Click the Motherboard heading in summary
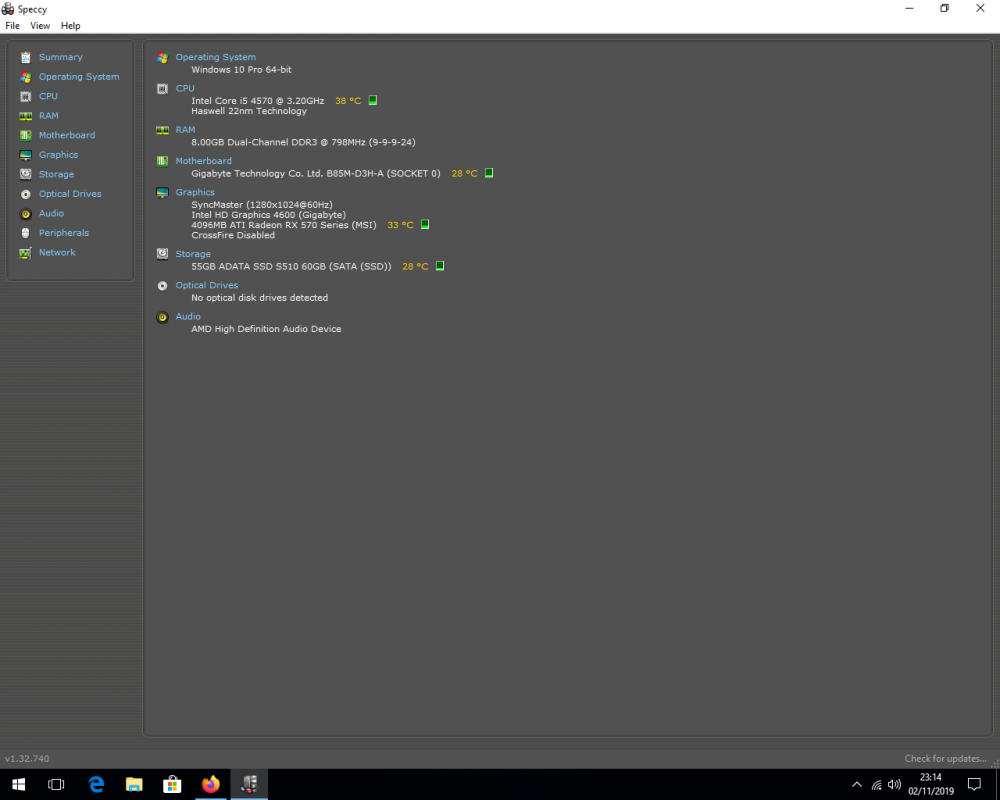The height and width of the screenshot is (800, 1000). coord(203,161)
